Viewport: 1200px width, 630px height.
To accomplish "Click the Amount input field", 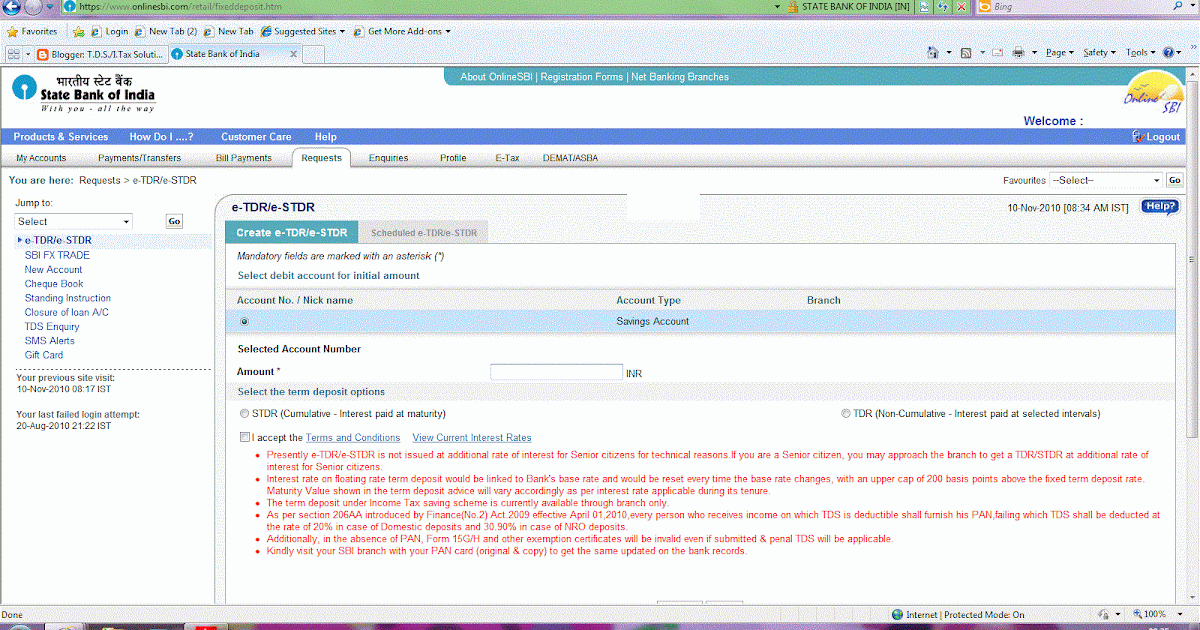I will pos(556,372).
